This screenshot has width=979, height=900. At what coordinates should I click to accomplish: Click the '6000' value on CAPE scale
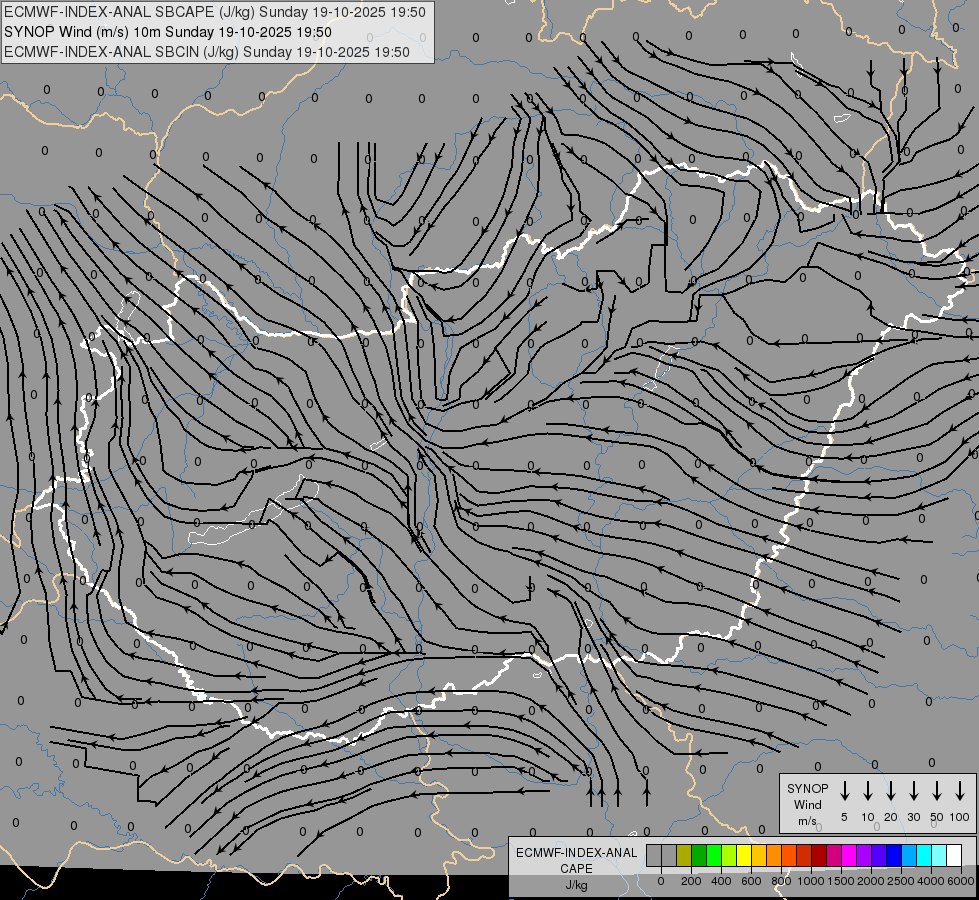click(960, 881)
